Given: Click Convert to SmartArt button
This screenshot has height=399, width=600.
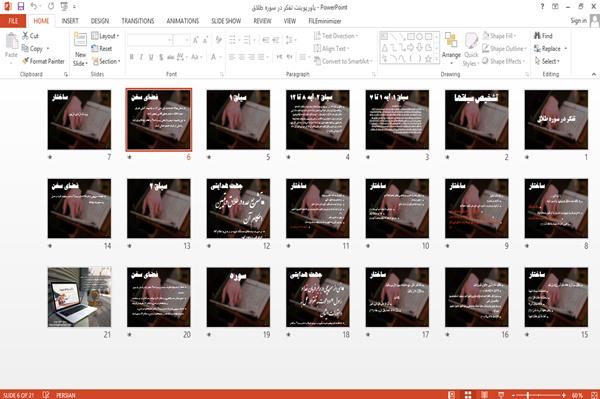Looking at the screenshot, I should point(343,61).
